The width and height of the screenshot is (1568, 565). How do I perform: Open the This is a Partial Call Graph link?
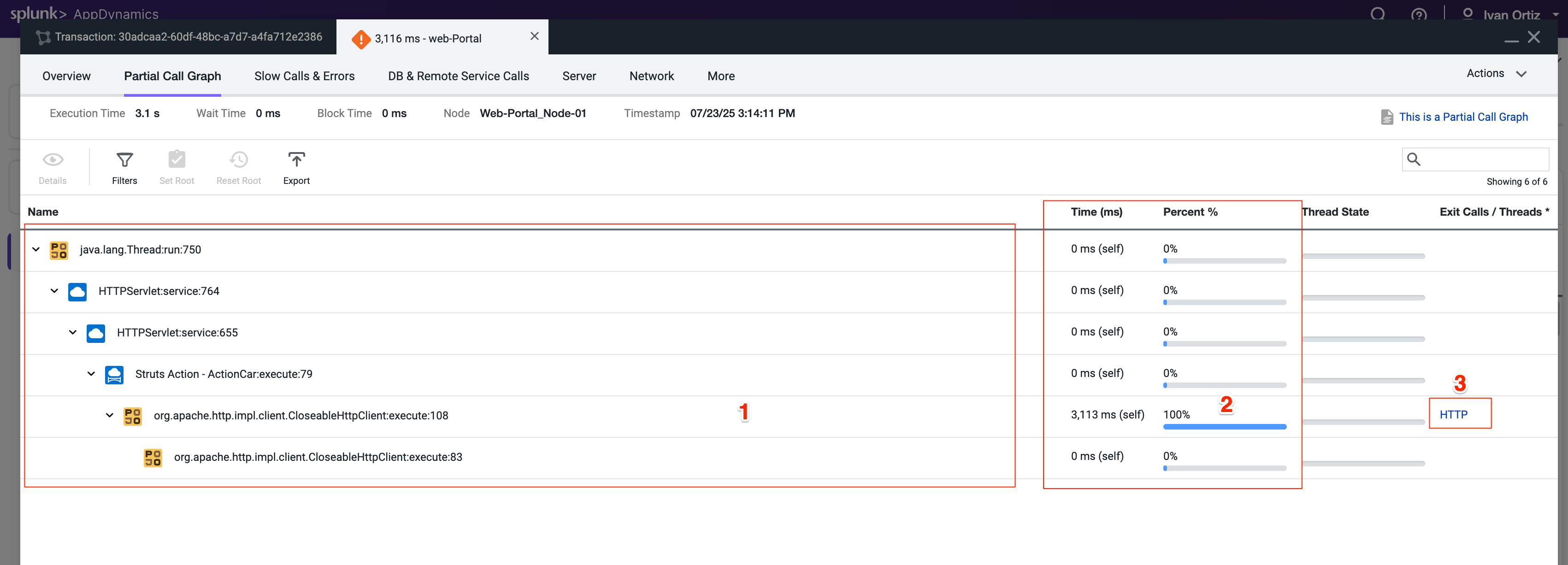[1463, 117]
